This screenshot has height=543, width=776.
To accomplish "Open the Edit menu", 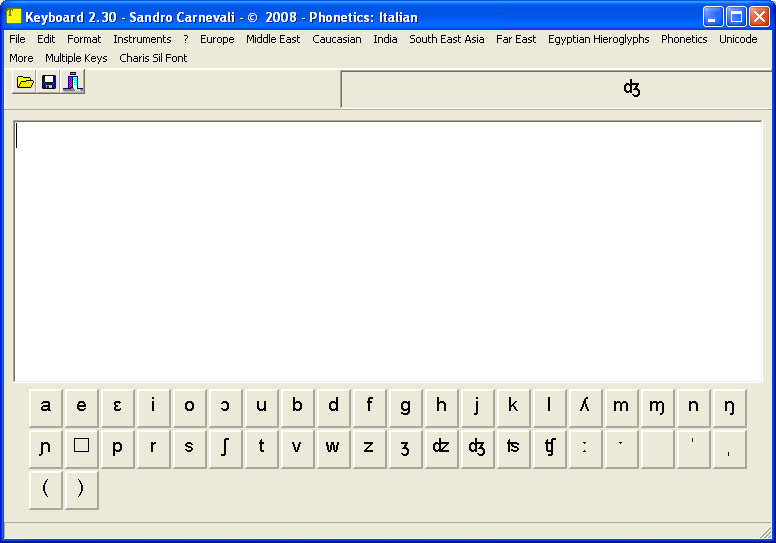I will tap(46, 39).
